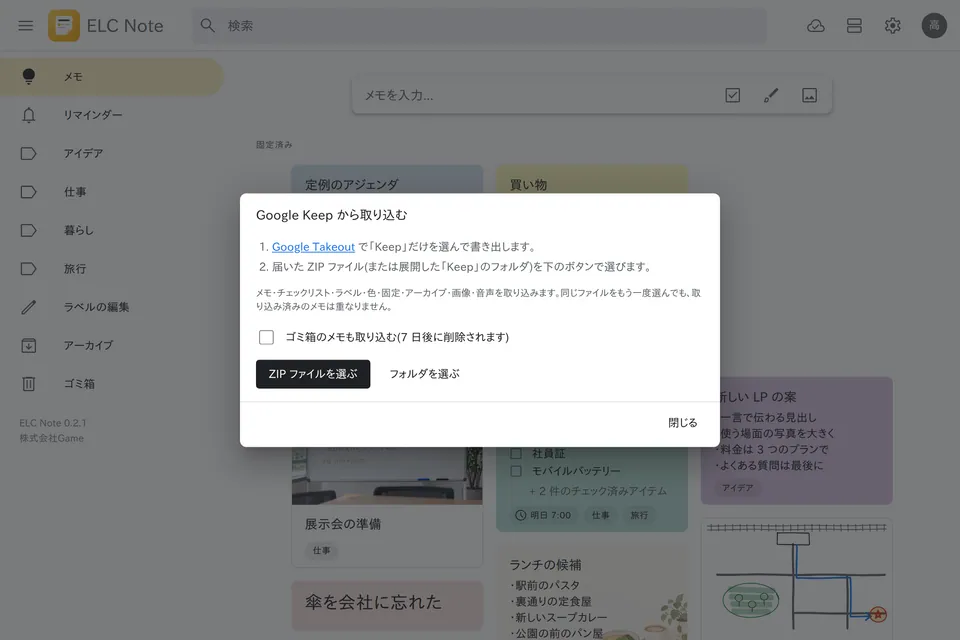960x640 pixels.
Task: Click the ELC Note 0.2.1 version text
Action: (53, 423)
